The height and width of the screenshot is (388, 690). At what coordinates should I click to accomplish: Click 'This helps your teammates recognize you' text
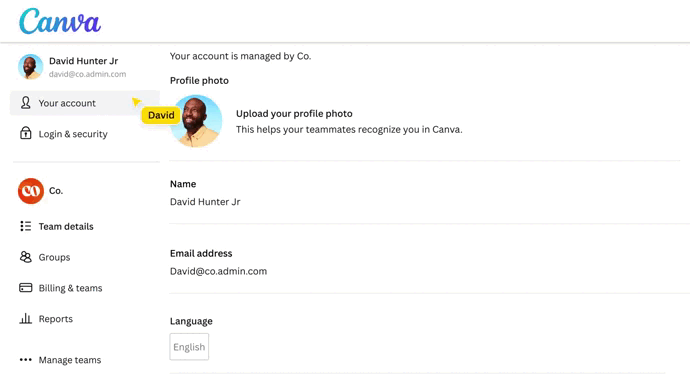(x=349, y=129)
